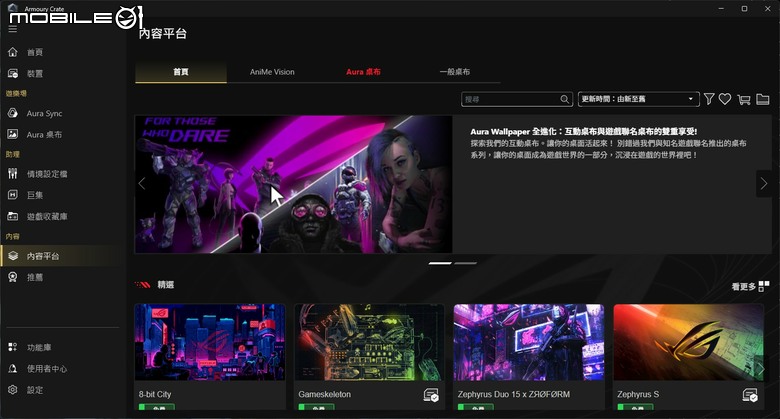Image resolution: width=780 pixels, height=419 pixels.
Task: Select the second banner slide indicator
Action: pyautogui.click(x=466, y=263)
